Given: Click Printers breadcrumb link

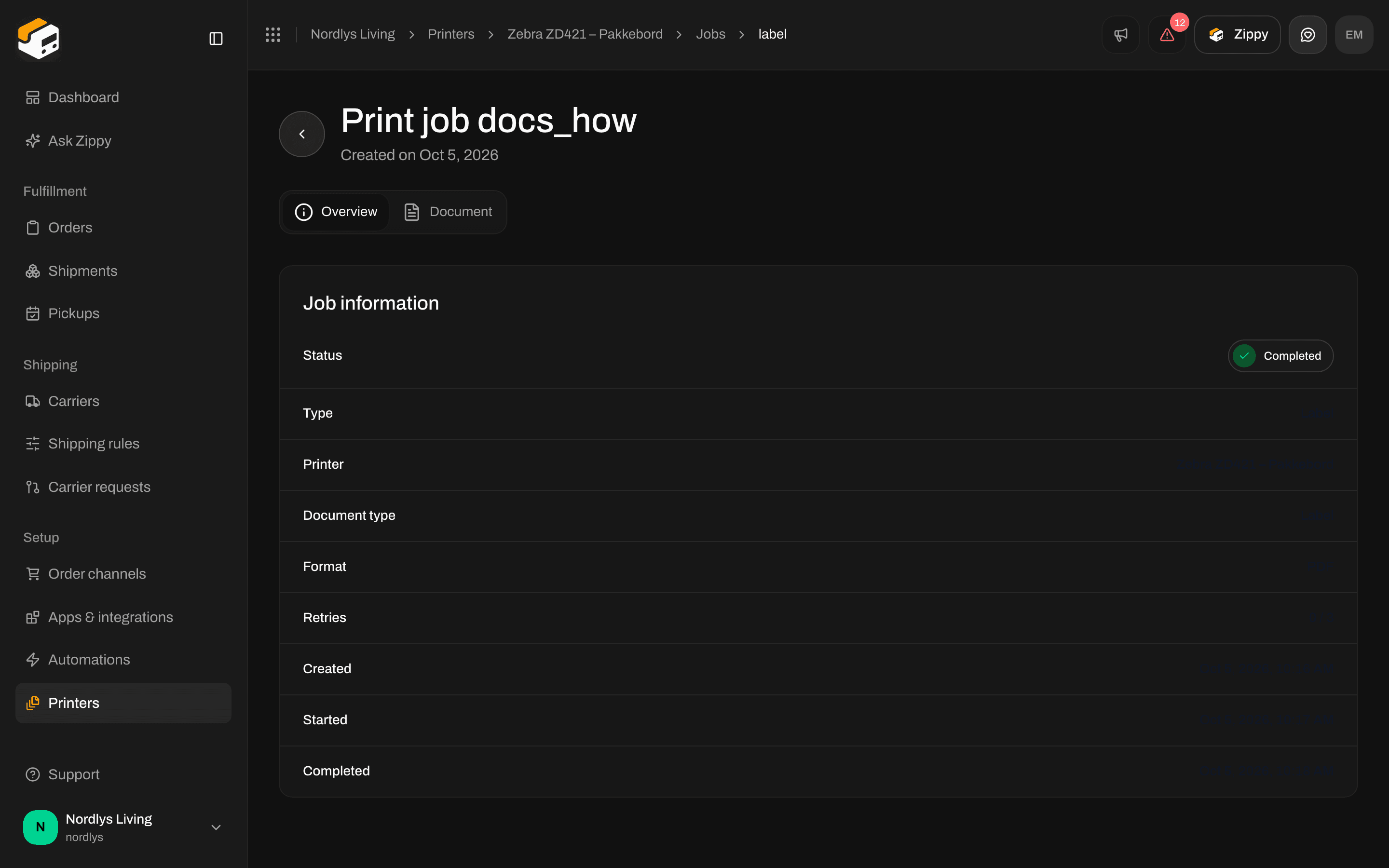Looking at the screenshot, I should [x=451, y=34].
